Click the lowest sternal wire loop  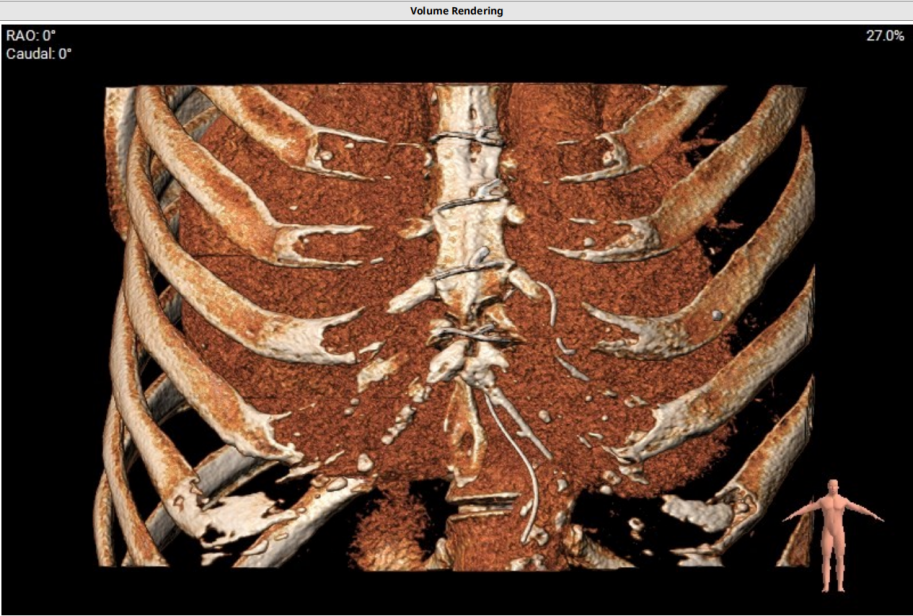(468, 335)
